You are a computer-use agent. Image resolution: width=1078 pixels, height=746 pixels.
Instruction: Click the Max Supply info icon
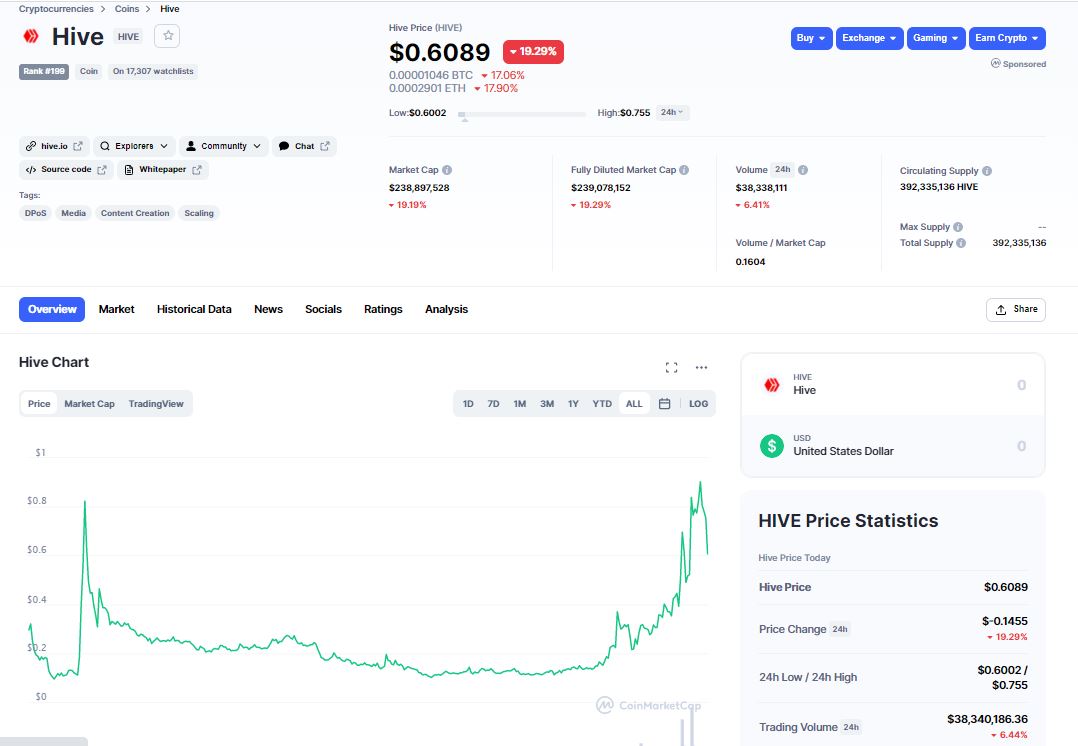[x=958, y=227]
